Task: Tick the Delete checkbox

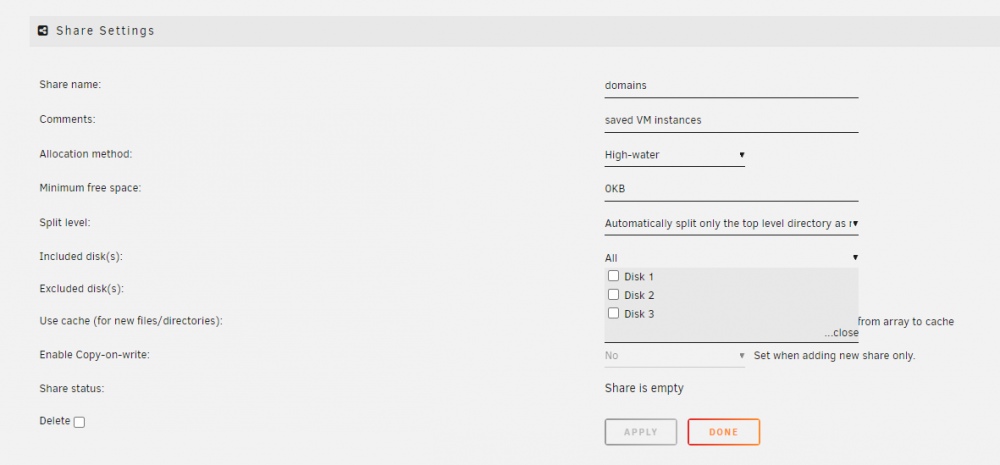Action: point(79,422)
